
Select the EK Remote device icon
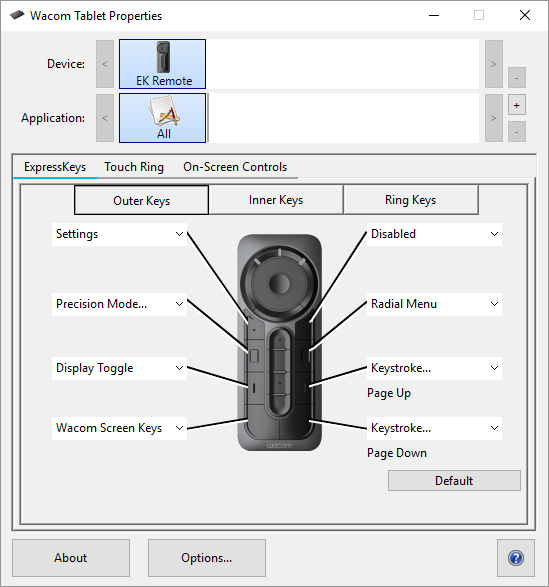163,64
